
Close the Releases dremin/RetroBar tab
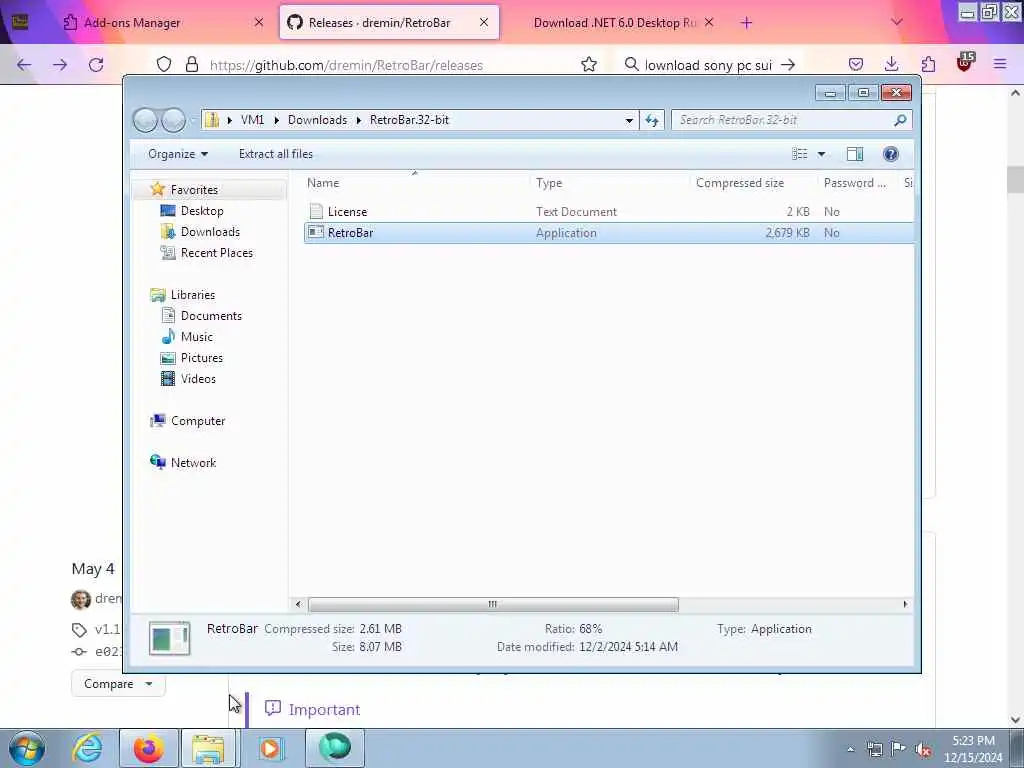pos(483,22)
